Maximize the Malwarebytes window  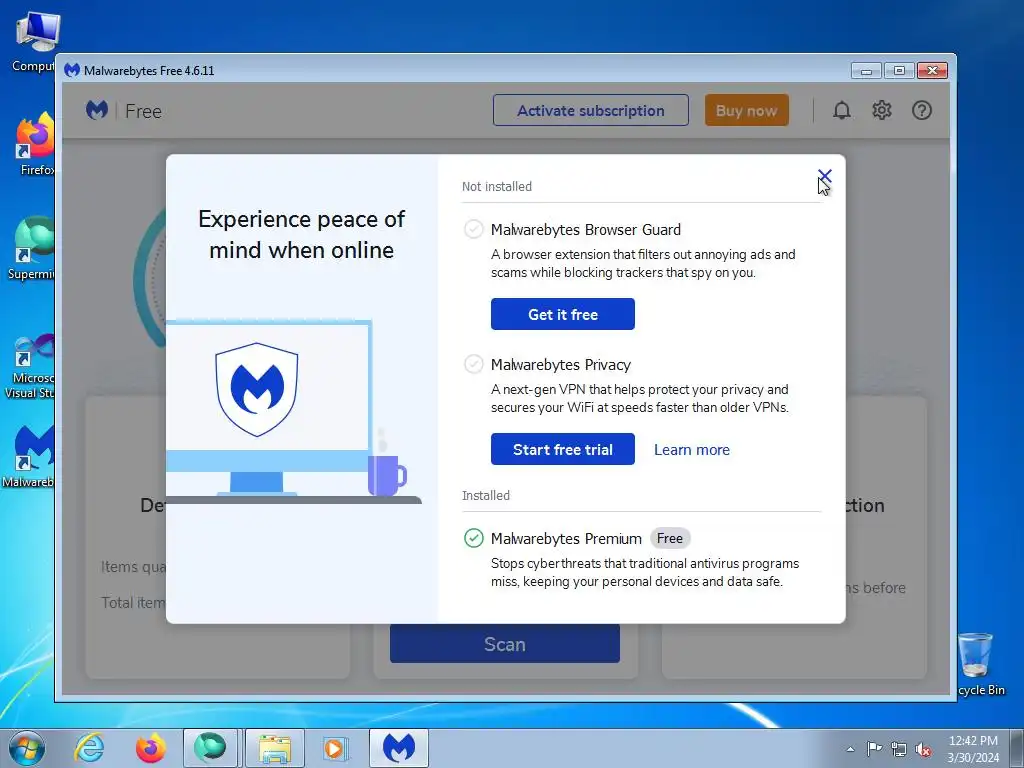[x=899, y=71]
